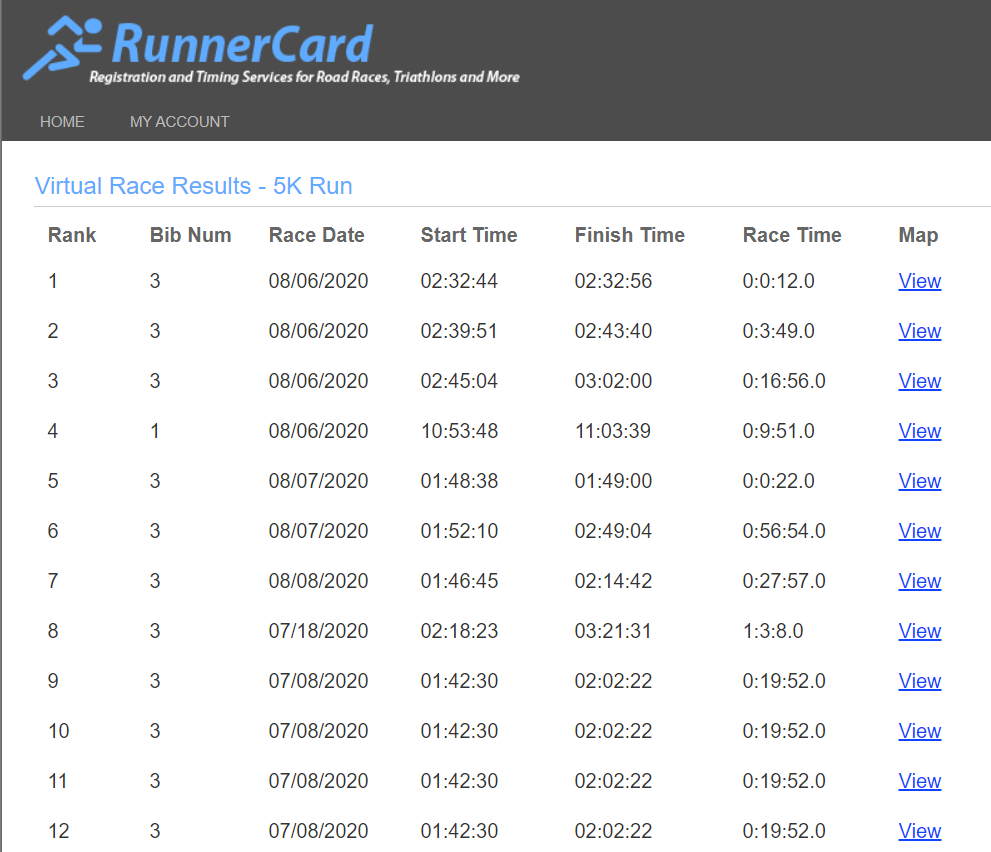Click the RunnerCard title text
Image resolution: width=991 pixels, height=852 pixels.
[x=242, y=42]
